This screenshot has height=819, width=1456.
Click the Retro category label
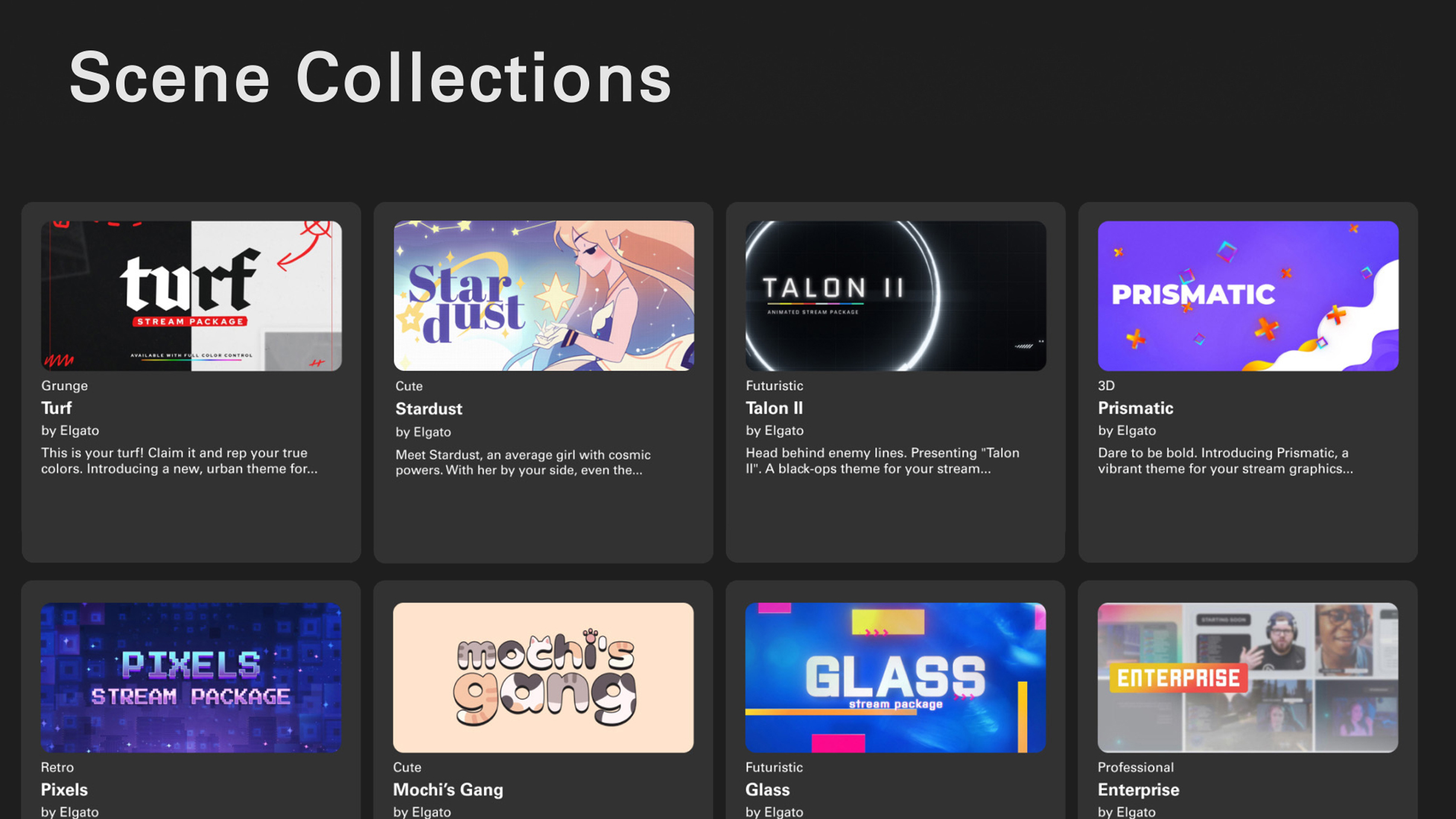tap(57, 767)
